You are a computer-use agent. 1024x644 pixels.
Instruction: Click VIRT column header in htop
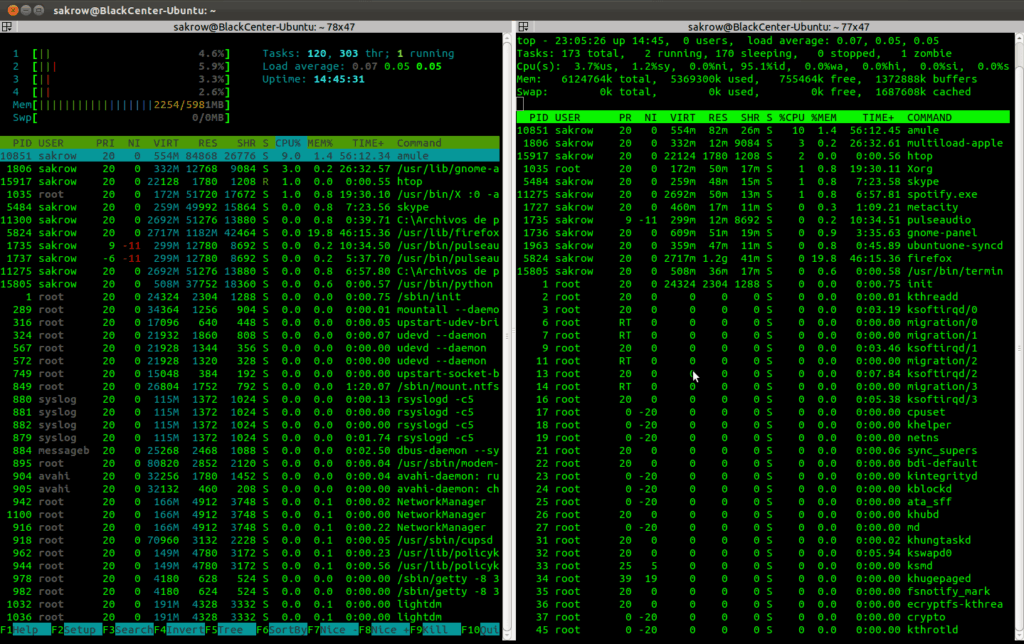[166, 143]
